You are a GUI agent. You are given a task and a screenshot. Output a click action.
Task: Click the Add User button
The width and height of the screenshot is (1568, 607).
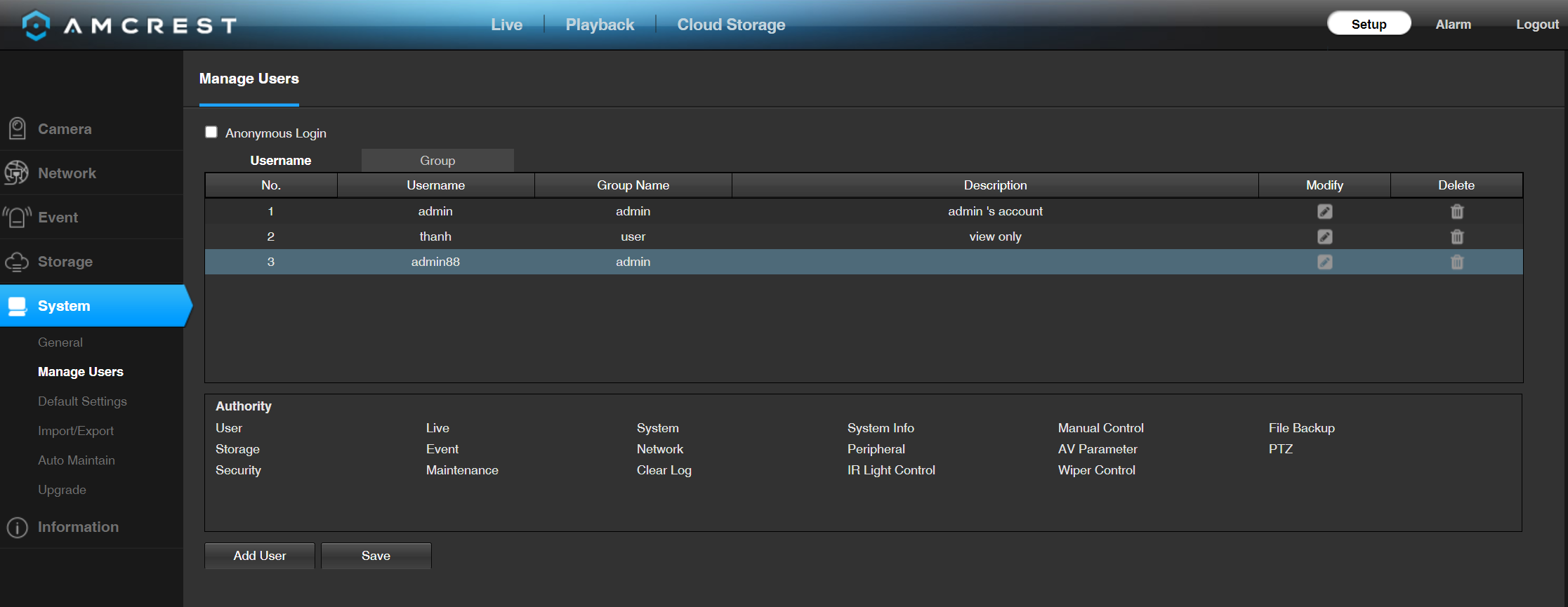click(x=260, y=555)
